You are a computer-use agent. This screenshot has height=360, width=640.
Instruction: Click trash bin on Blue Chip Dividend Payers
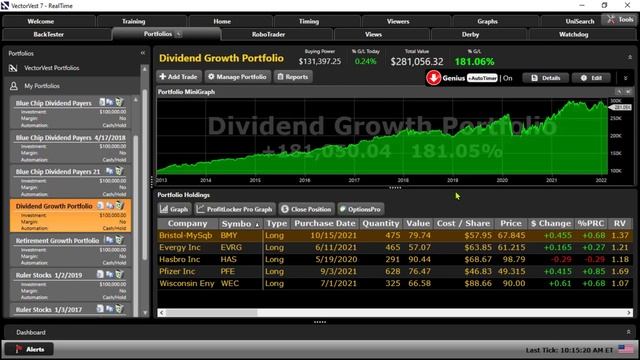pyautogui.click(x=119, y=102)
